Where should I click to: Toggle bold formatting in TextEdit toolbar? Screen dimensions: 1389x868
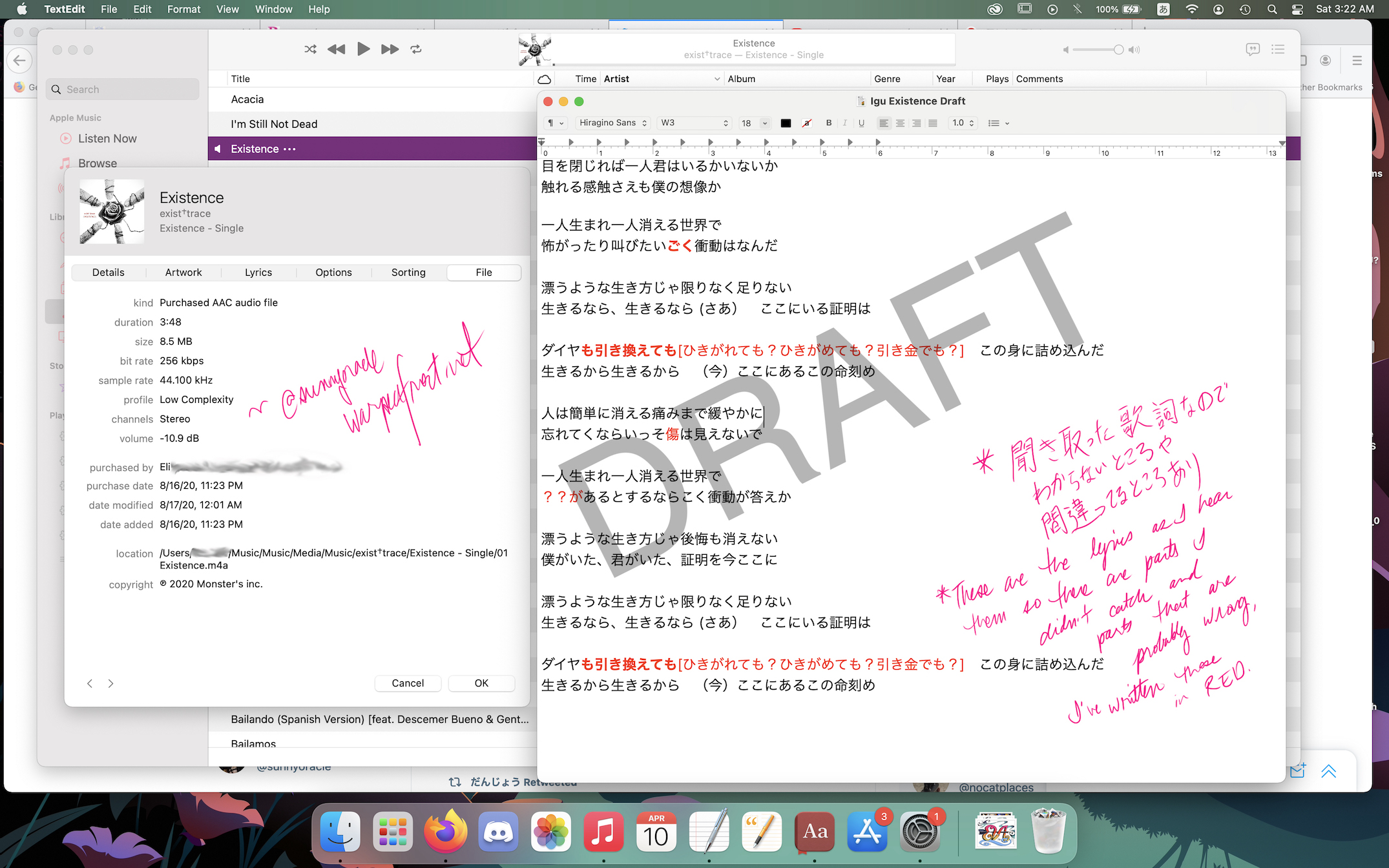(x=828, y=123)
